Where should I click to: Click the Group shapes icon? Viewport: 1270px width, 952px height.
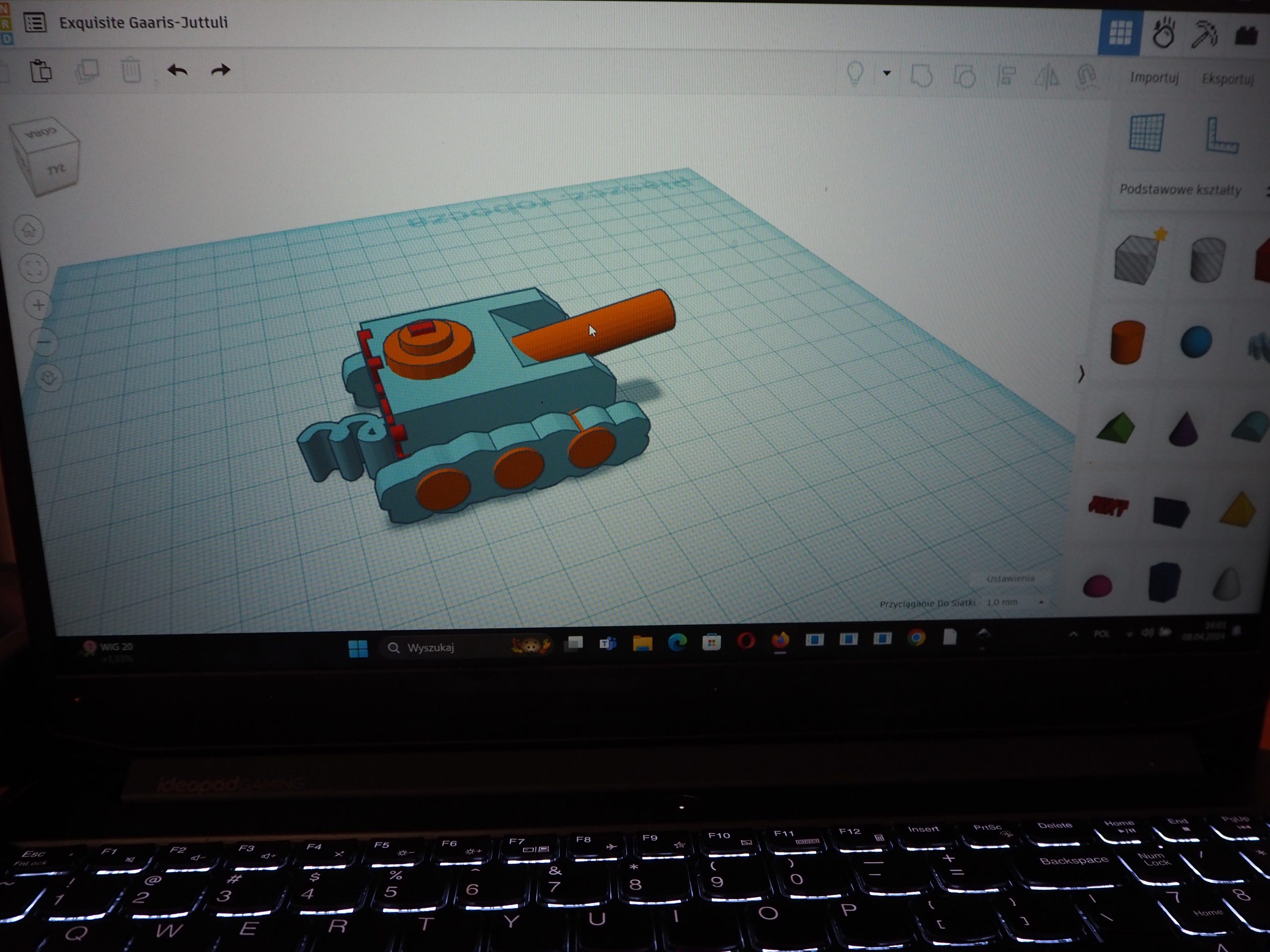[x=922, y=75]
